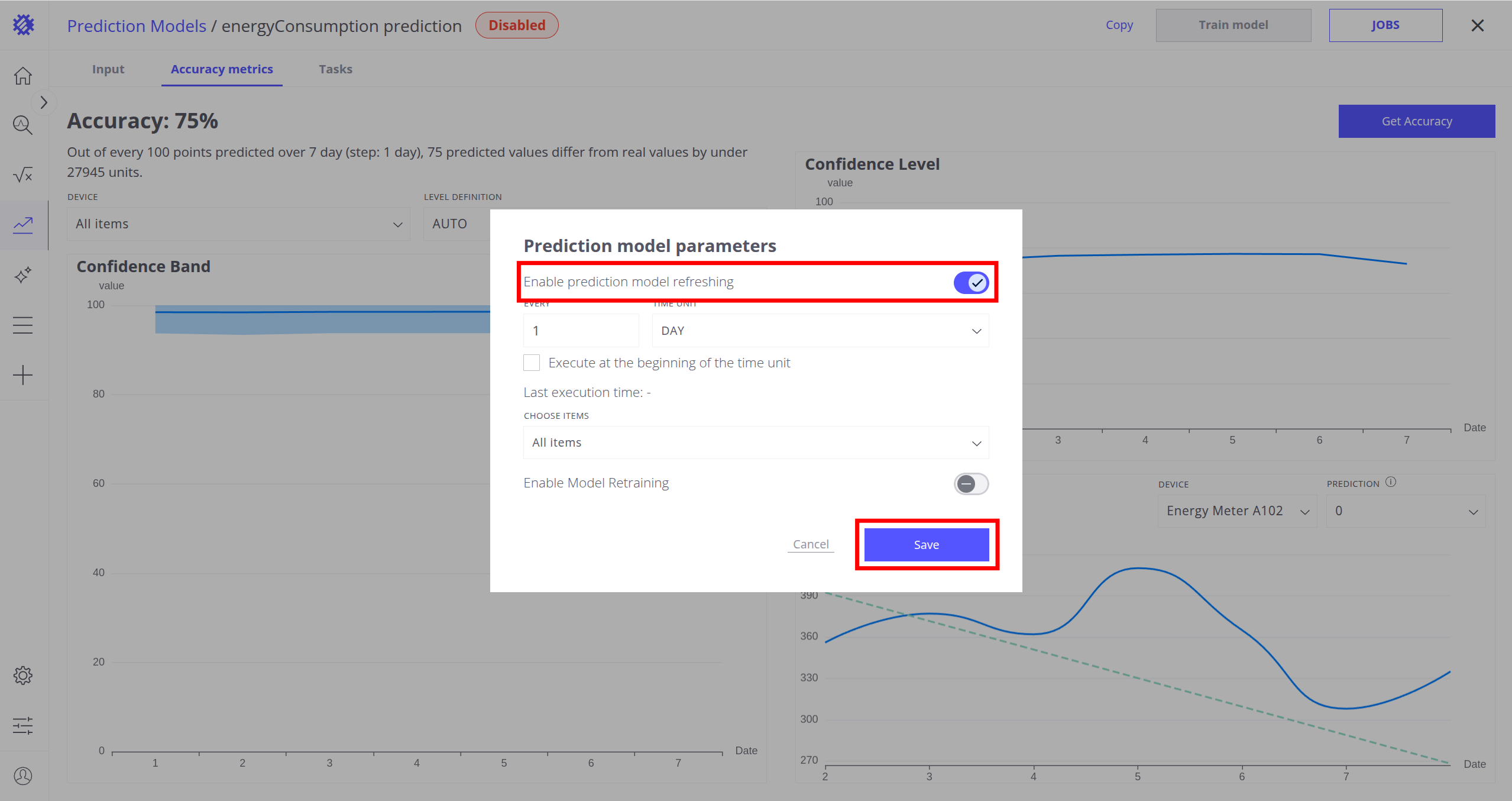
Task: Toggle Enable prediction model refreshing switch
Action: point(970,283)
